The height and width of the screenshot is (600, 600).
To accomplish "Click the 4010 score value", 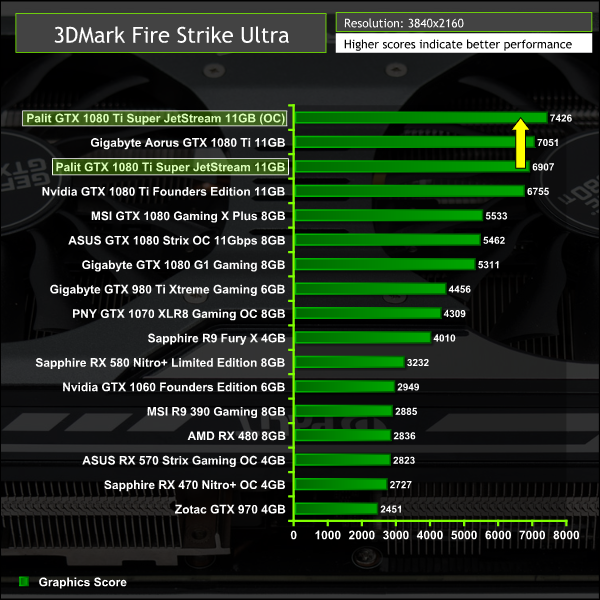I will [x=444, y=338].
